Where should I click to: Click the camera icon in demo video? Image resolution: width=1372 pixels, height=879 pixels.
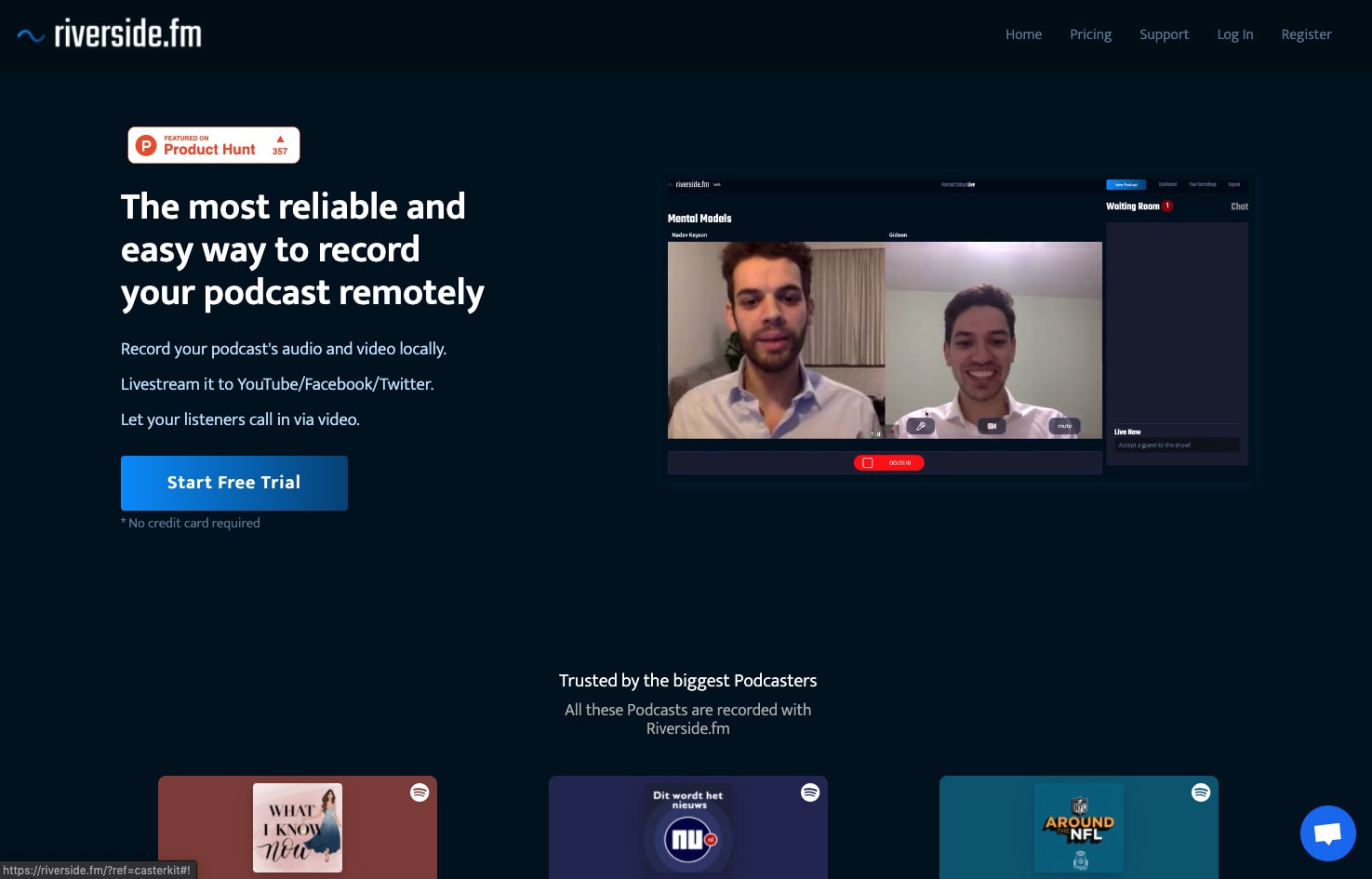point(992,426)
